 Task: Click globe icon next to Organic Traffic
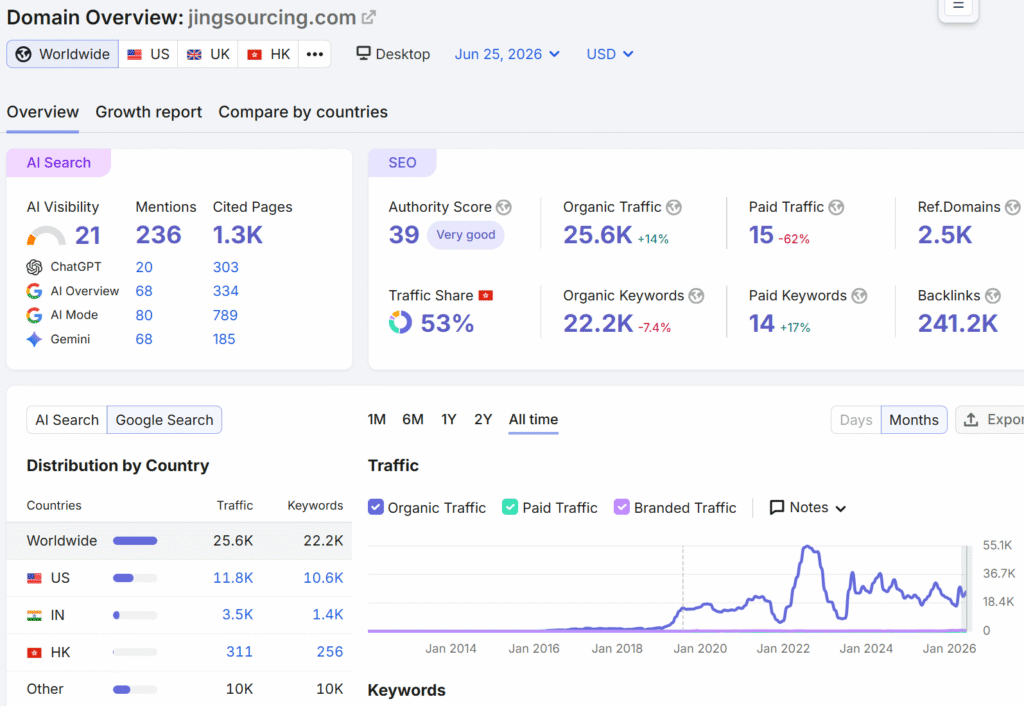pos(674,207)
